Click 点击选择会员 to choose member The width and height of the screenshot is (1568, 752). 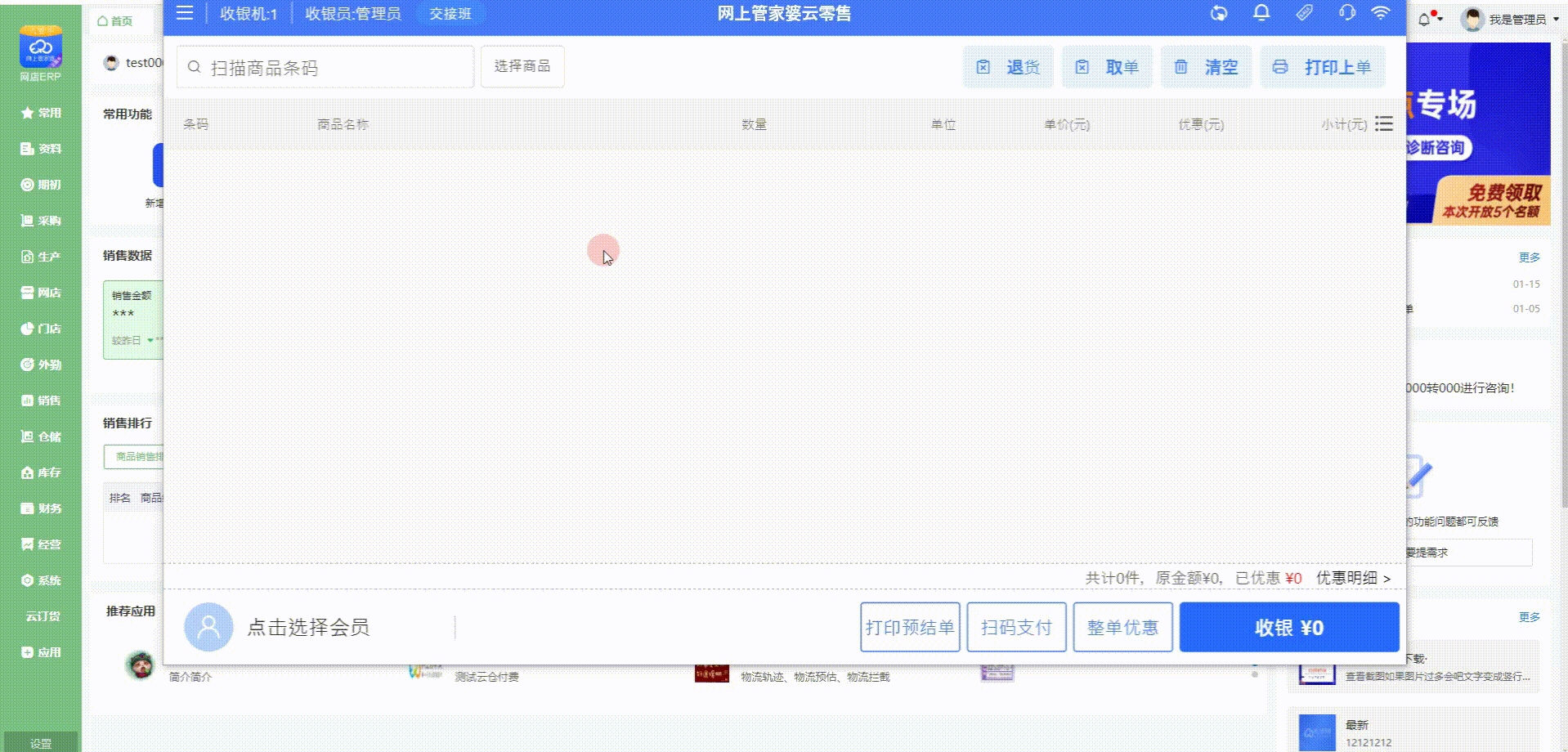(x=308, y=627)
